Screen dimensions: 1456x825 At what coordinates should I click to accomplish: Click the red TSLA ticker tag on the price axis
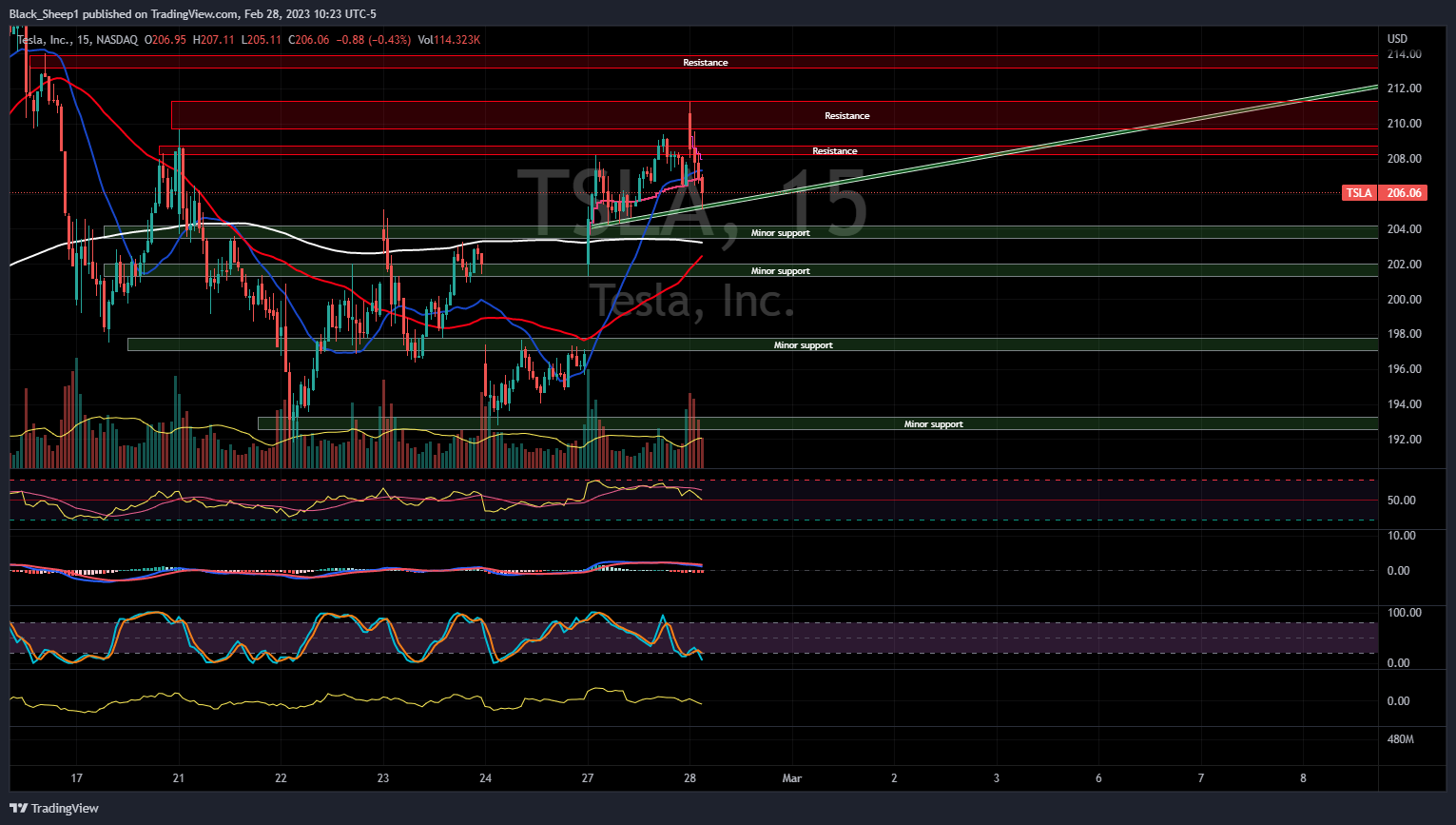click(1359, 193)
